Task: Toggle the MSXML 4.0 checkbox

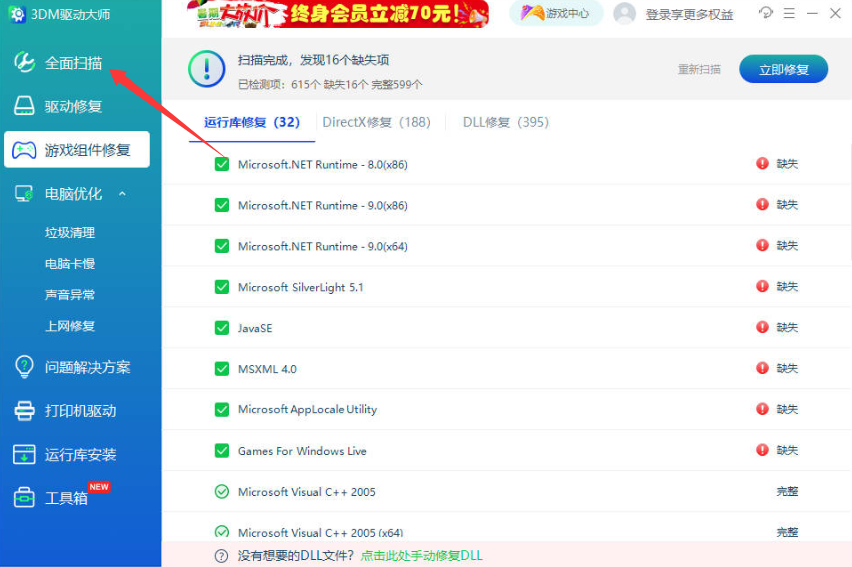Action: click(x=222, y=369)
